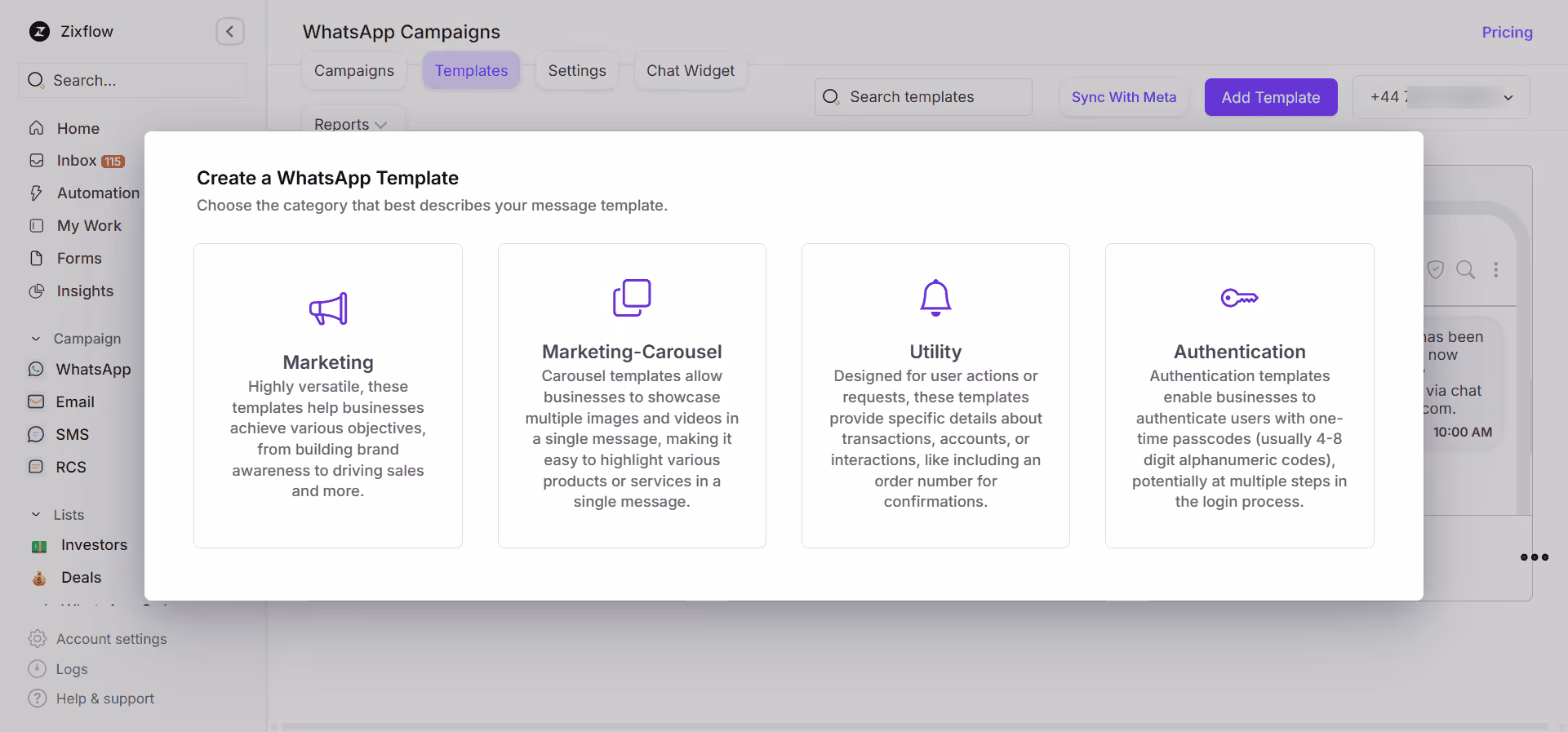Go to My Work
1568x732 pixels.
(x=89, y=226)
